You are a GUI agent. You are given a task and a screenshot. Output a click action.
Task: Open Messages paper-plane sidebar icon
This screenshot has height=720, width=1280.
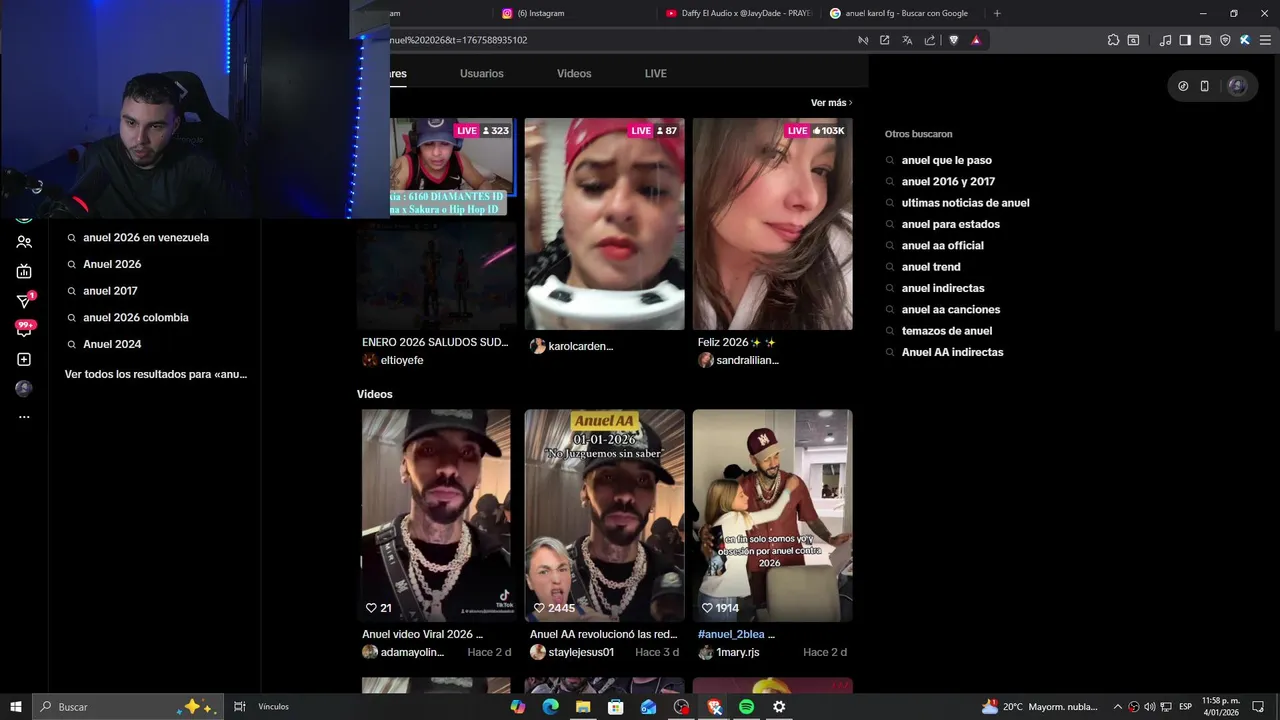point(24,301)
